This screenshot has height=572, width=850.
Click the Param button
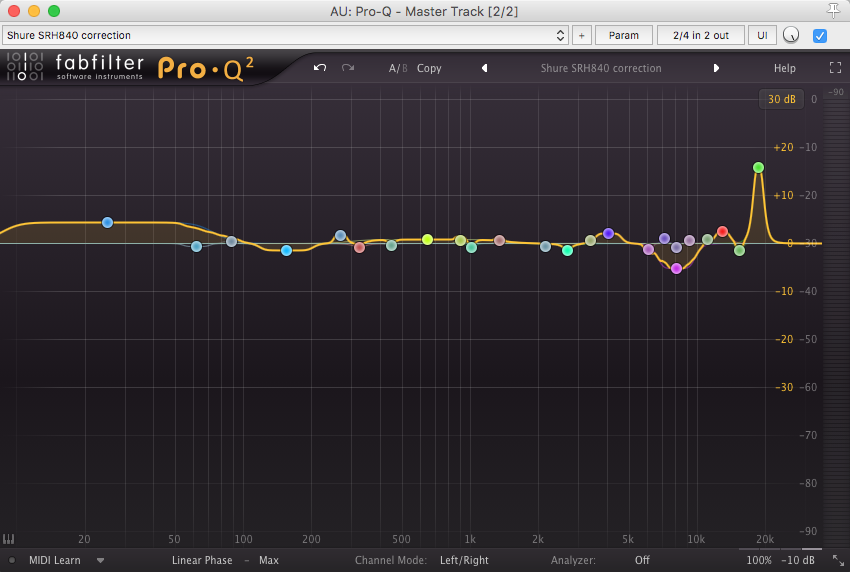623,35
